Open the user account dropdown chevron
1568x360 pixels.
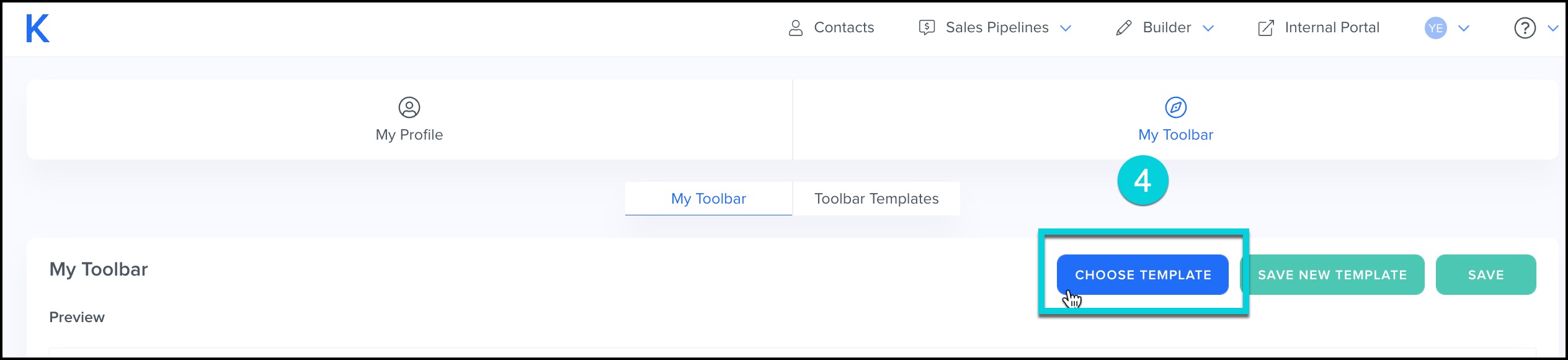click(x=1464, y=28)
